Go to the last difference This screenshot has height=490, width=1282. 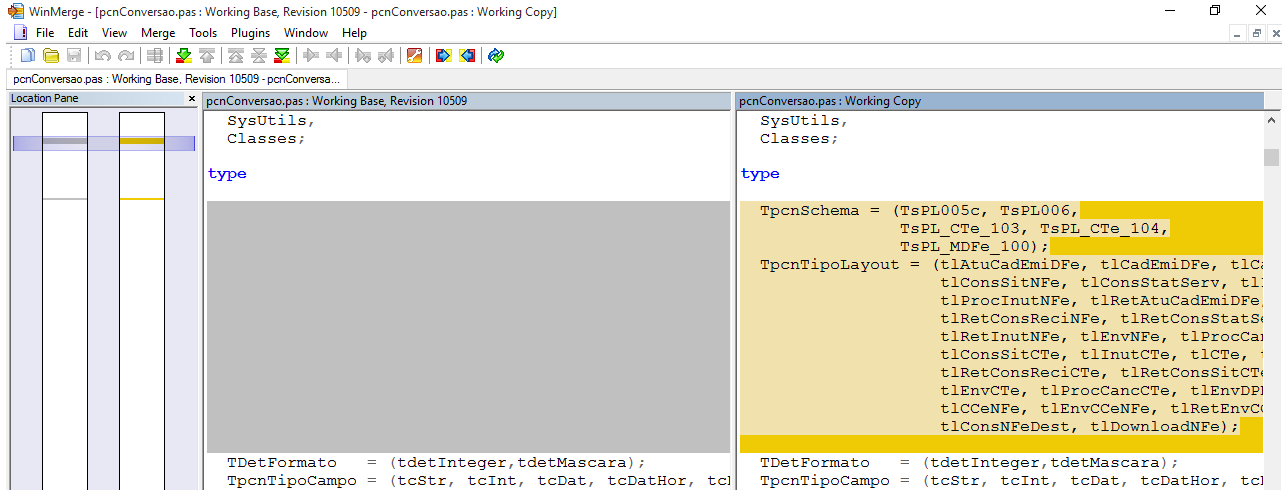click(282, 55)
